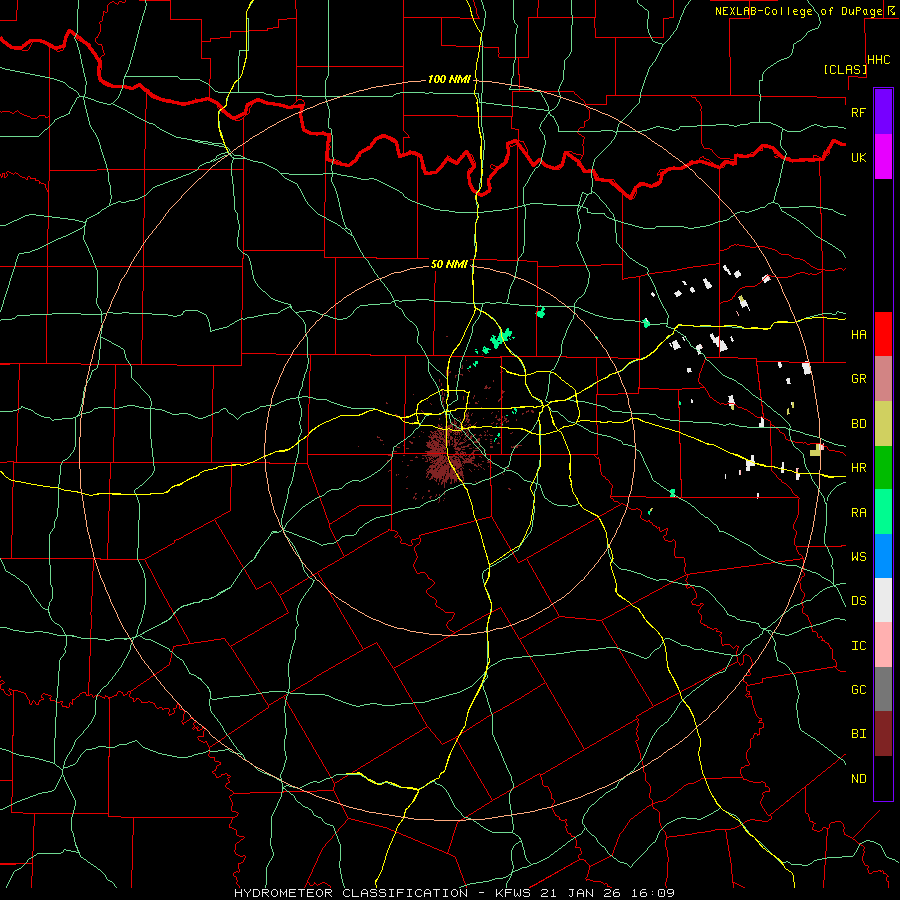Click the DS white legend swatch
900x900 pixels.
coord(883,600)
